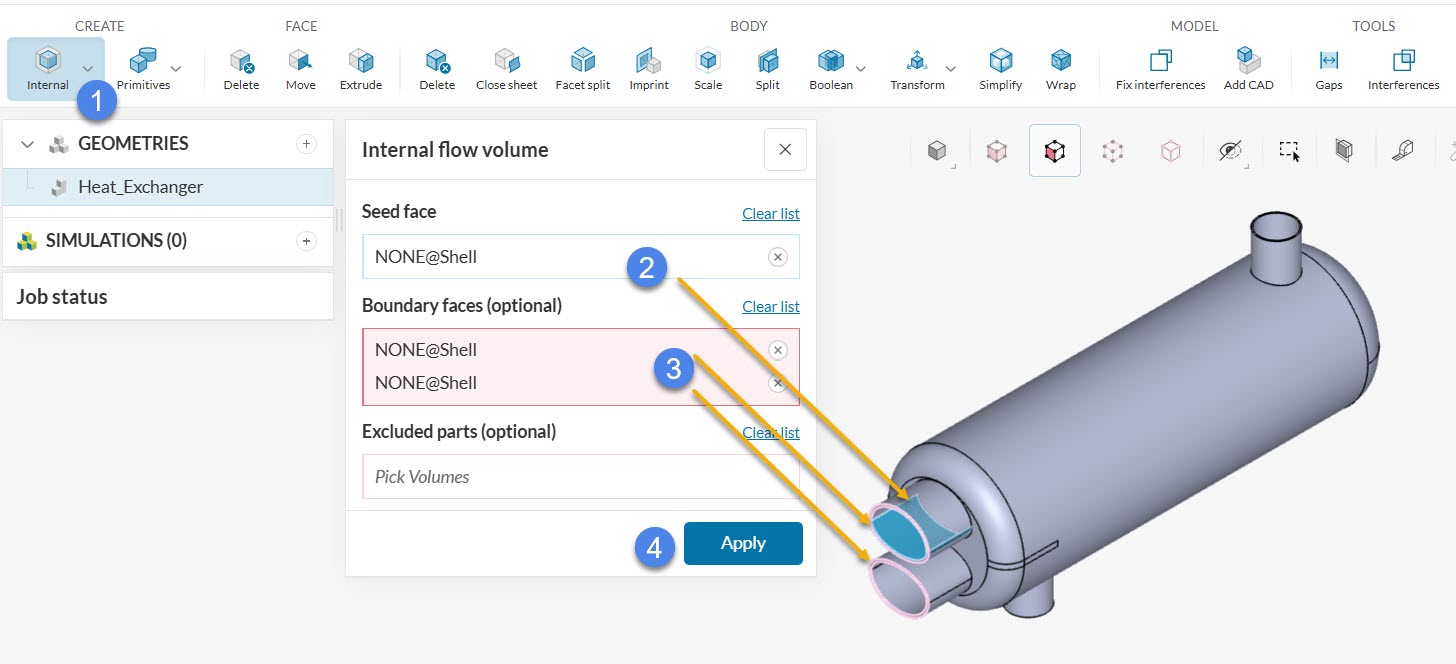This screenshot has width=1456, height=664.
Task: Activate the box selection tool
Action: point(1289,151)
